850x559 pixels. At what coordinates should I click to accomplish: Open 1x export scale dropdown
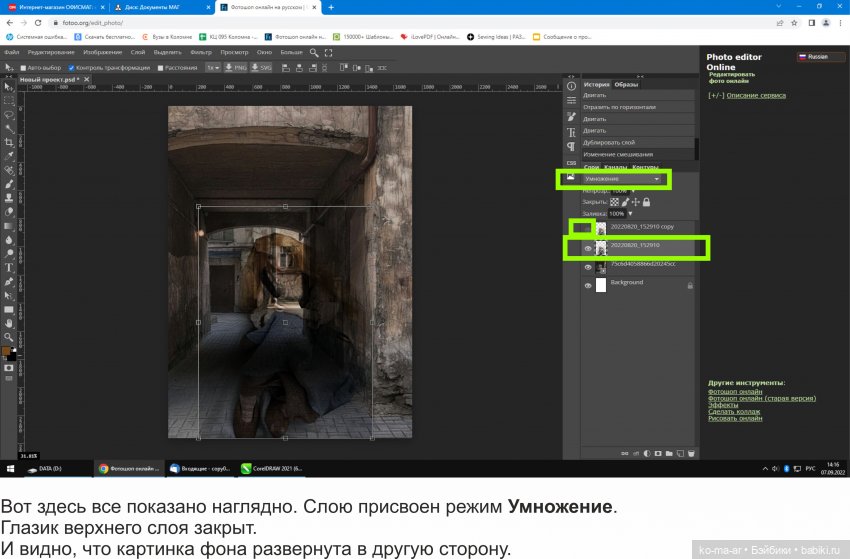[x=212, y=68]
